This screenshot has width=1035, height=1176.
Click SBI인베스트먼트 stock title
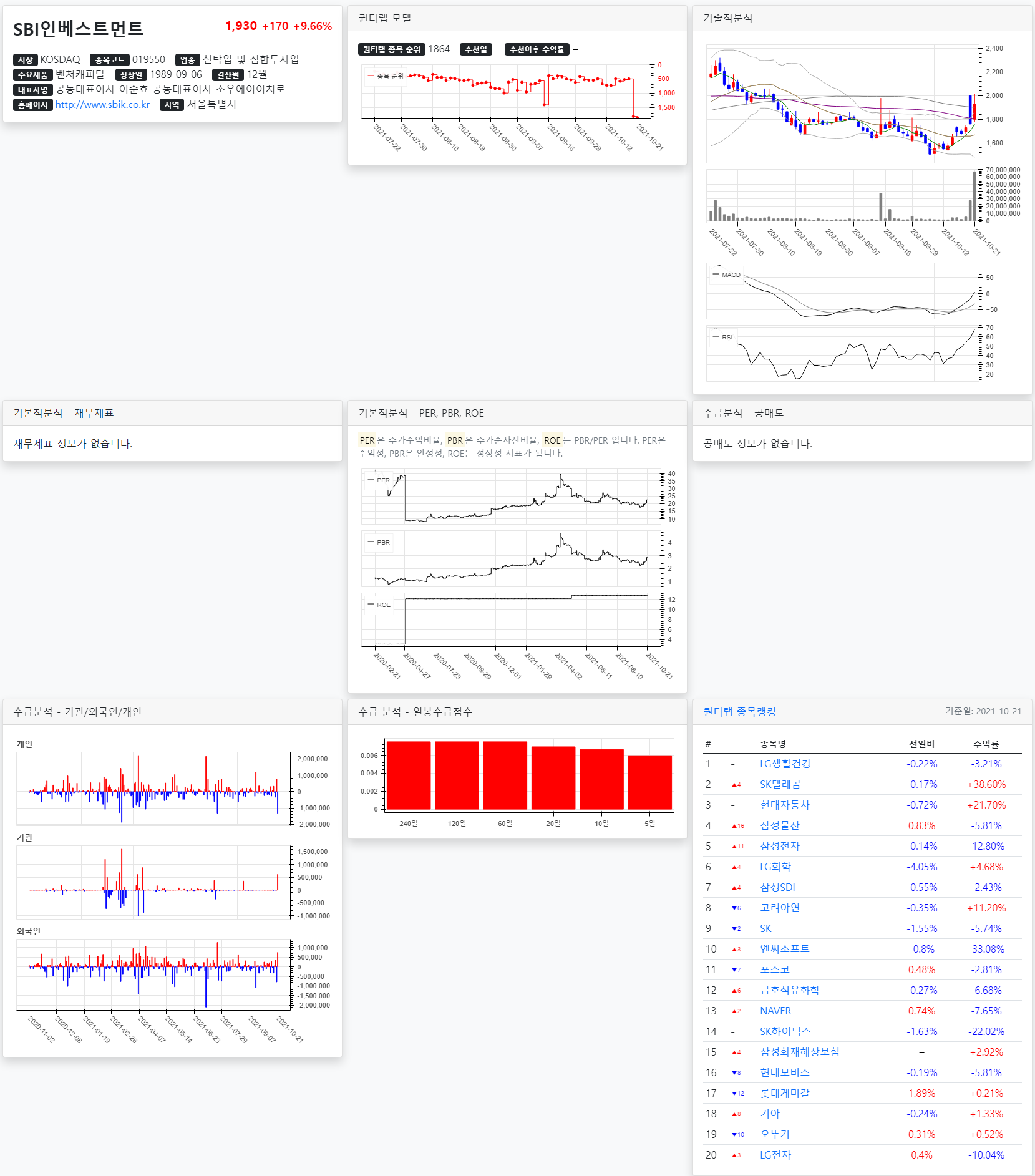(78, 29)
